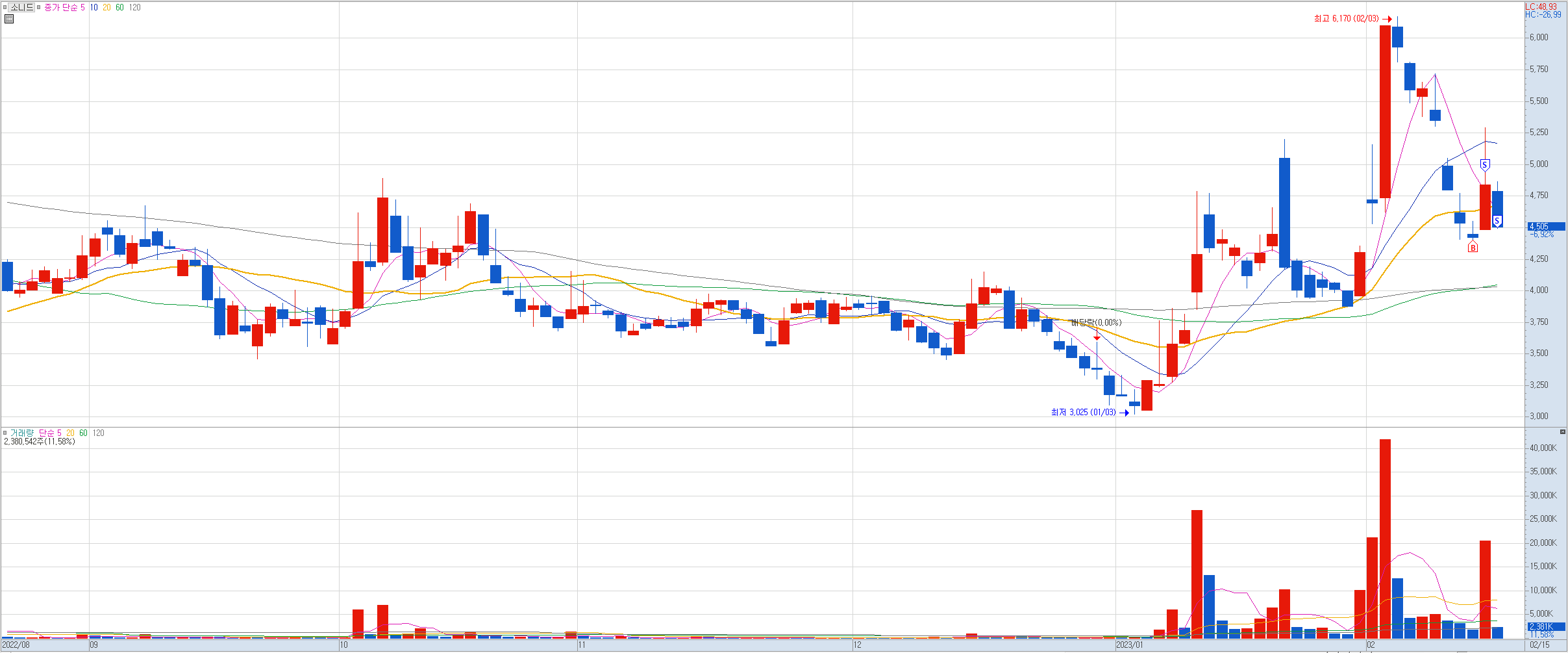Select the price 120-day moving average label
The width and height of the screenshot is (1568, 653).
click(134, 7)
